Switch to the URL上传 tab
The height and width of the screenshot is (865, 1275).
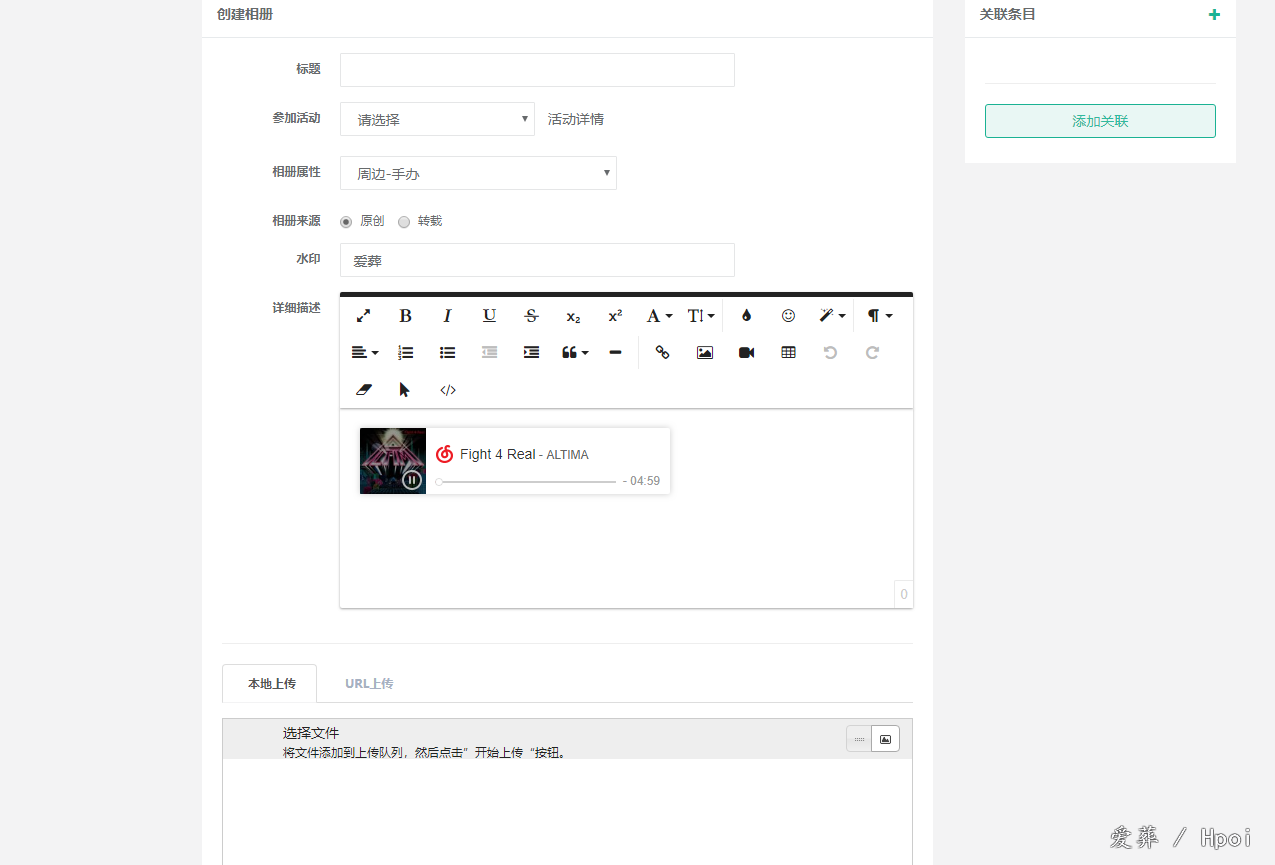coord(369,684)
